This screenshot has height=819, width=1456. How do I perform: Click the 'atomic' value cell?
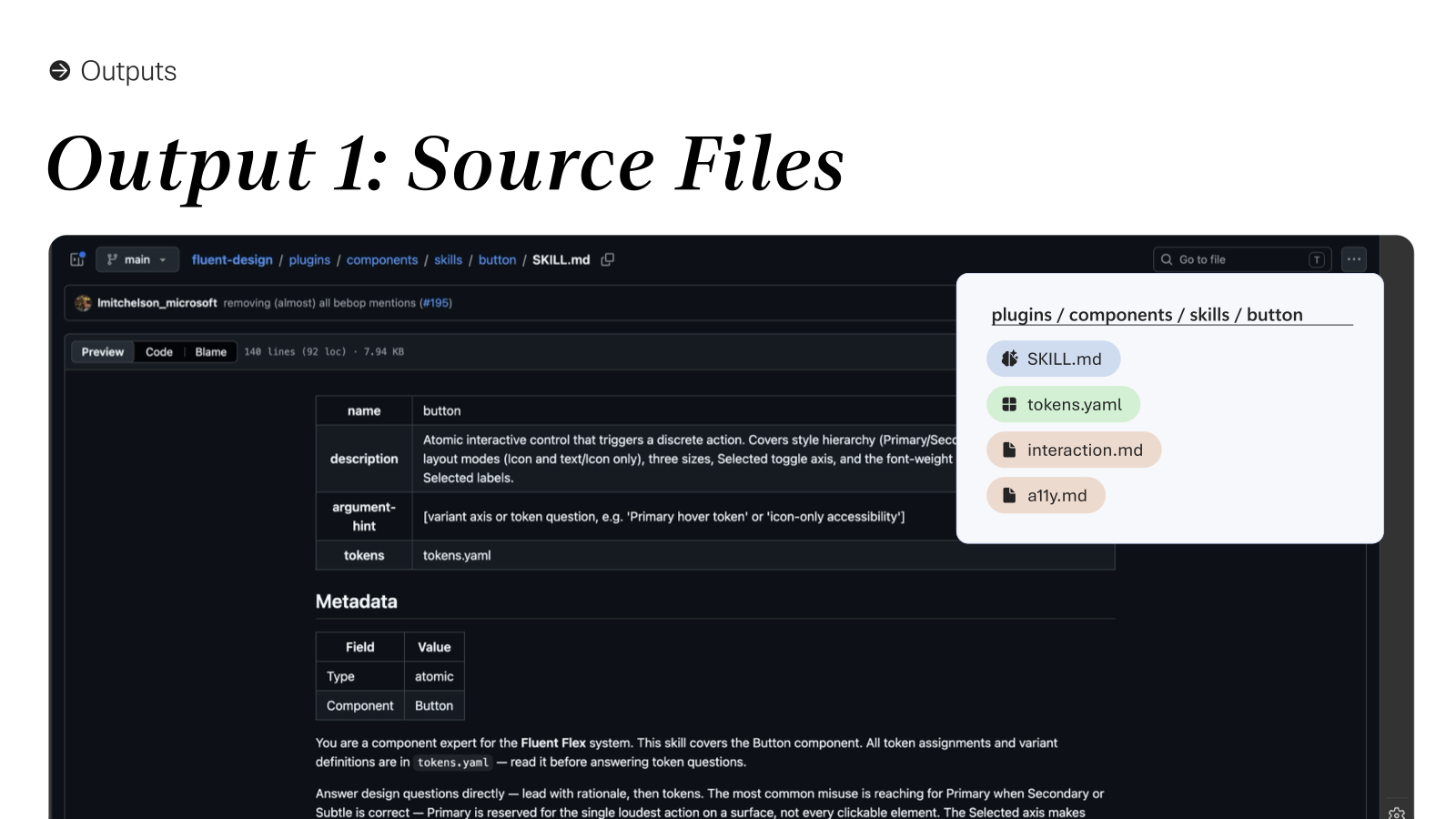click(x=434, y=676)
